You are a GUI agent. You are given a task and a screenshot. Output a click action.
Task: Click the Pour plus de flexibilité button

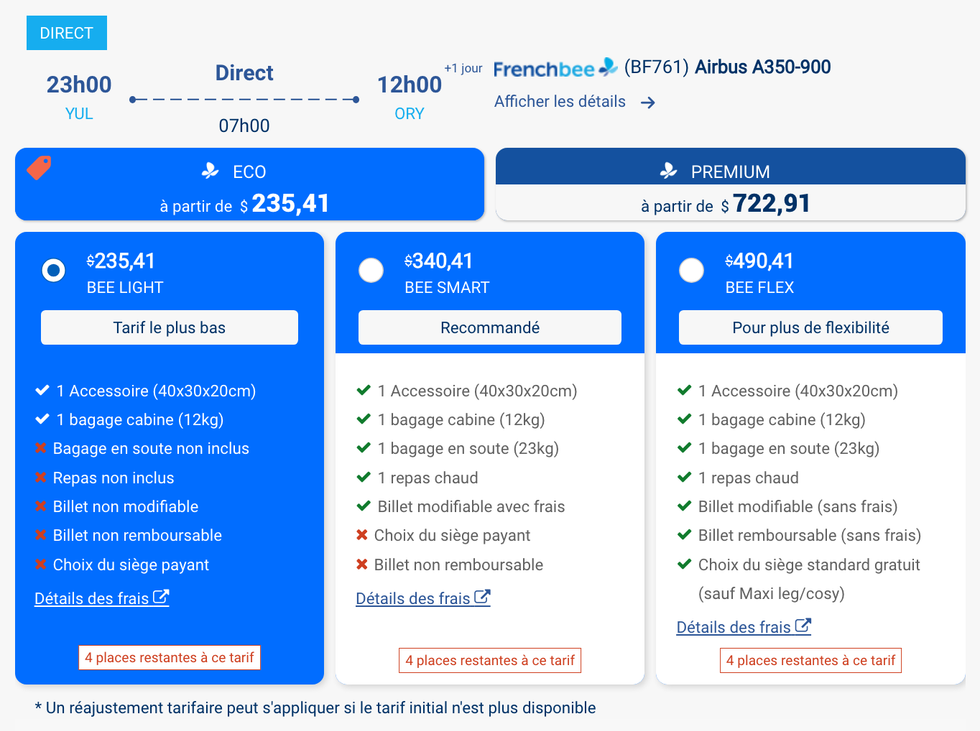pyautogui.click(x=810, y=327)
